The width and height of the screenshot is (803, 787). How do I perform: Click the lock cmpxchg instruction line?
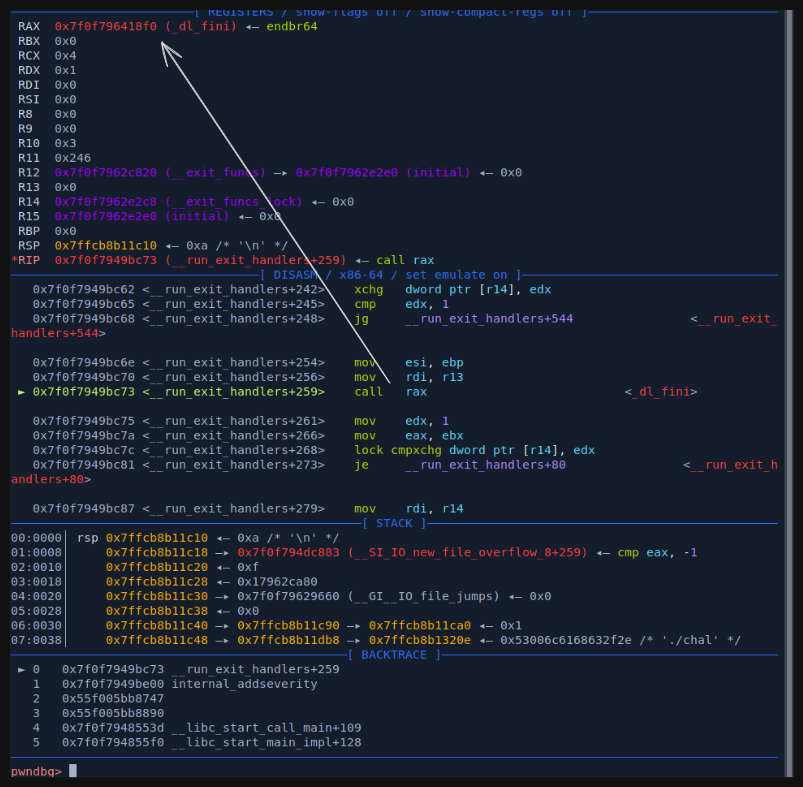[474, 450]
